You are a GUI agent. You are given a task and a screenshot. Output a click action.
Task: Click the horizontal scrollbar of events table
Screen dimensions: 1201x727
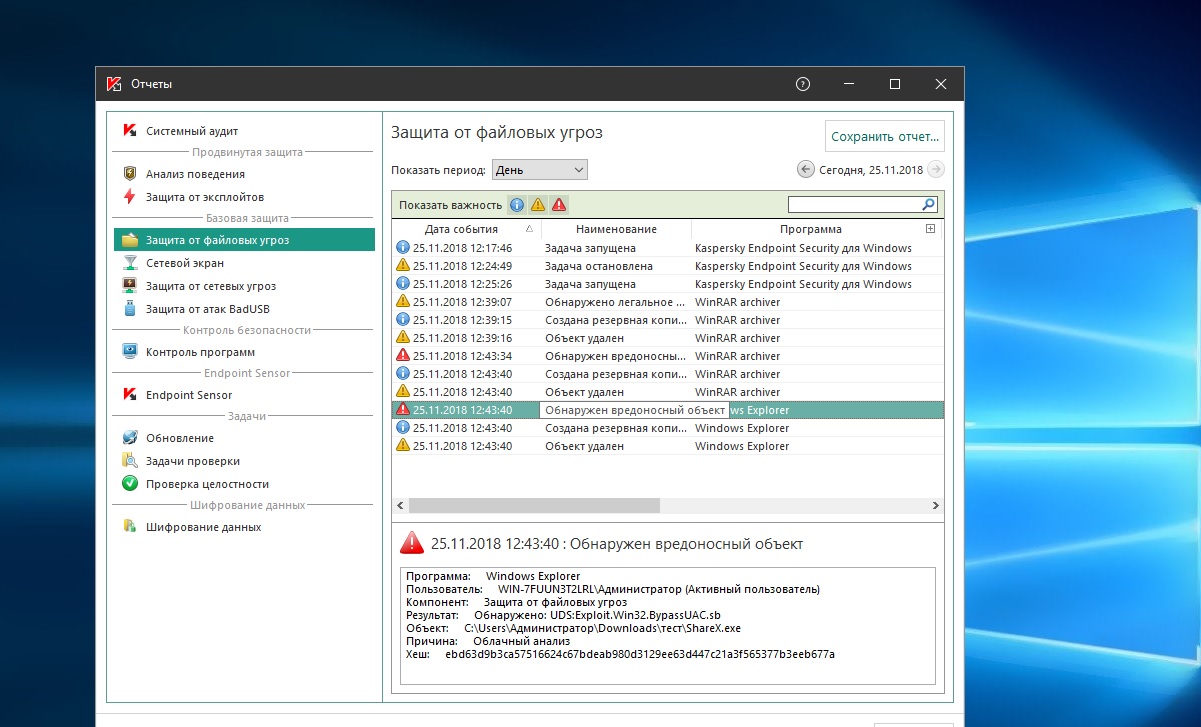(x=534, y=506)
